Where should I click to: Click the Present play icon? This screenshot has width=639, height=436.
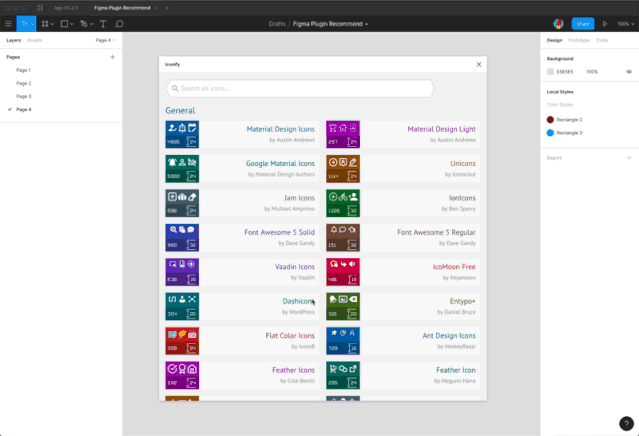pyautogui.click(x=605, y=24)
